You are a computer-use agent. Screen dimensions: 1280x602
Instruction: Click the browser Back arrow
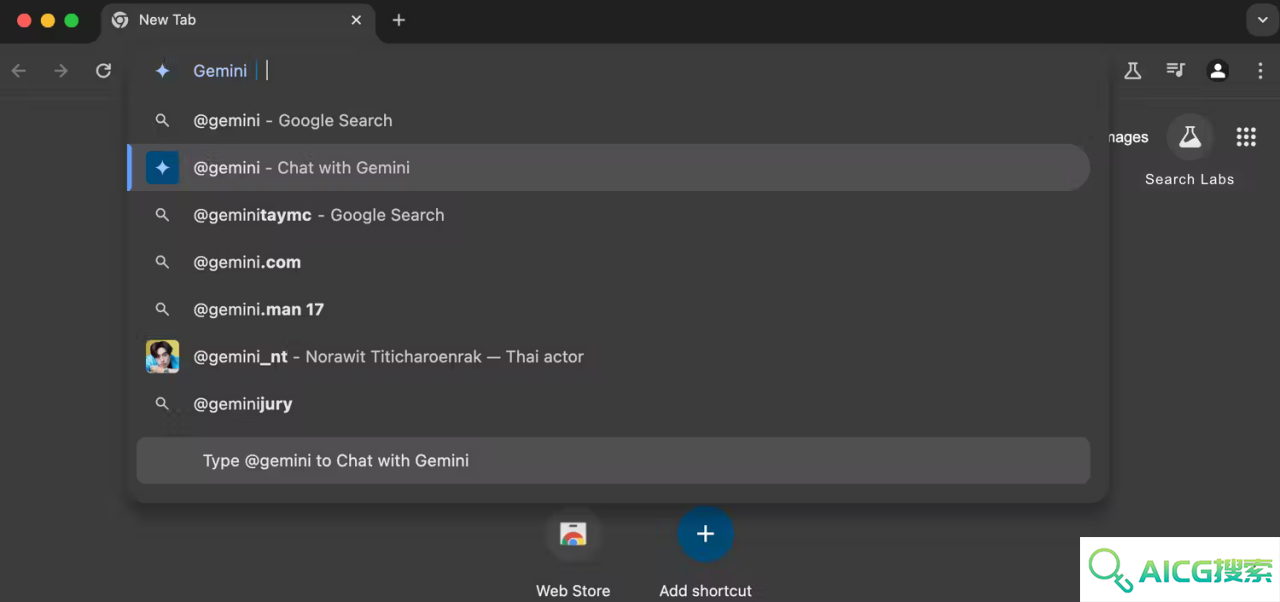19,71
